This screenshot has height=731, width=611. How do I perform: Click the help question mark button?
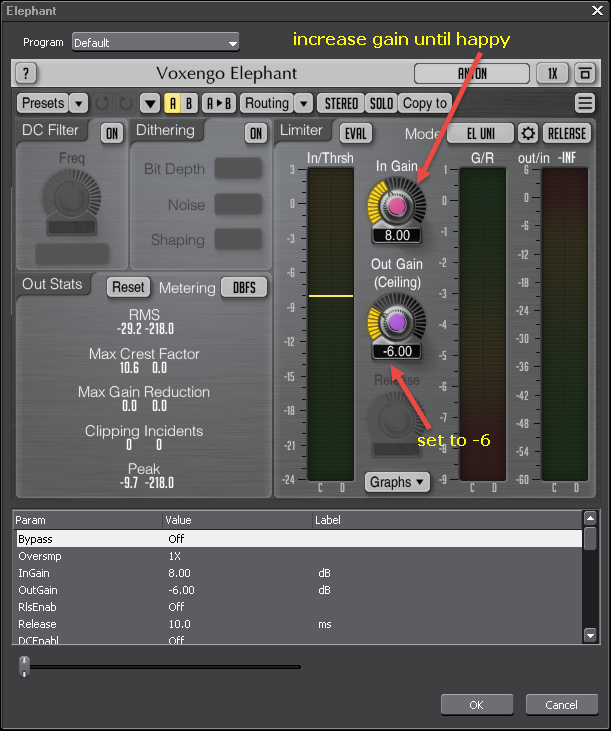[27, 74]
